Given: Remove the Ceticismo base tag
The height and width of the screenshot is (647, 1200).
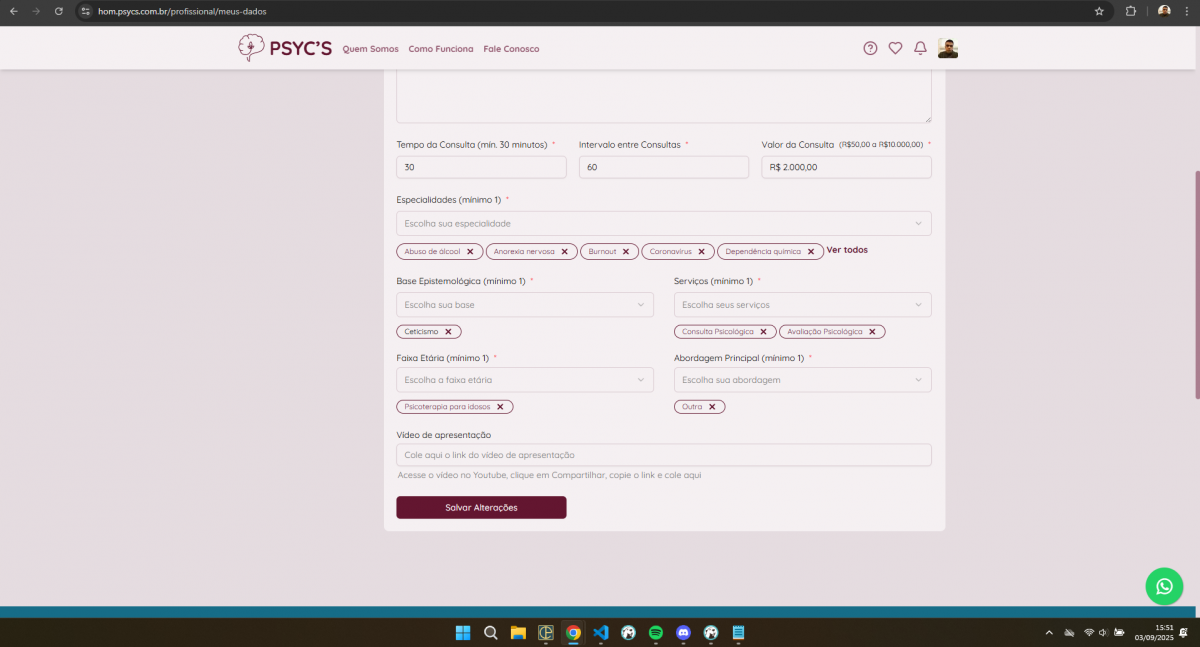Looking at the screenshot, I should pos(448,332).
